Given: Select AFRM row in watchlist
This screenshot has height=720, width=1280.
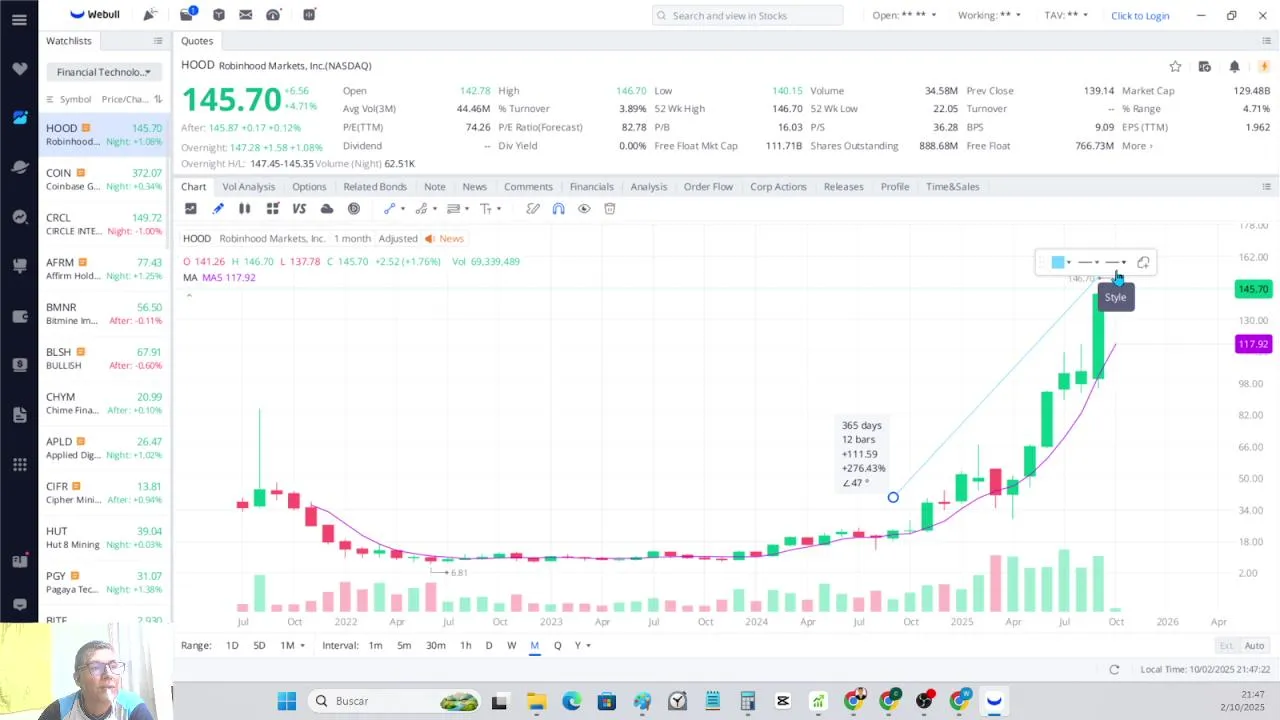Looking at the screenshot, I should [x=104, y=269].
